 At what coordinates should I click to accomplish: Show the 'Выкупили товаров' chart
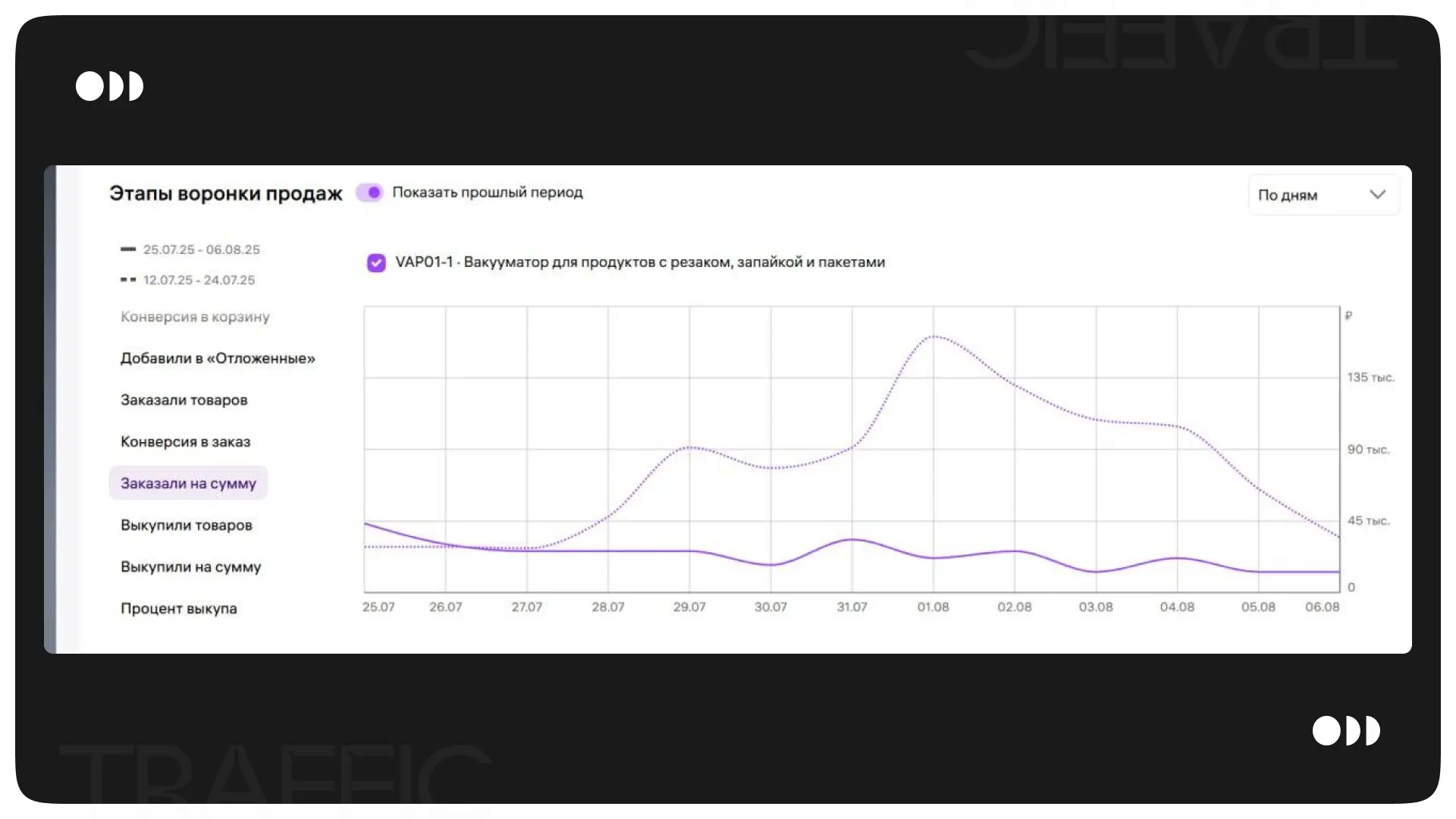click(x=187, y=526)
